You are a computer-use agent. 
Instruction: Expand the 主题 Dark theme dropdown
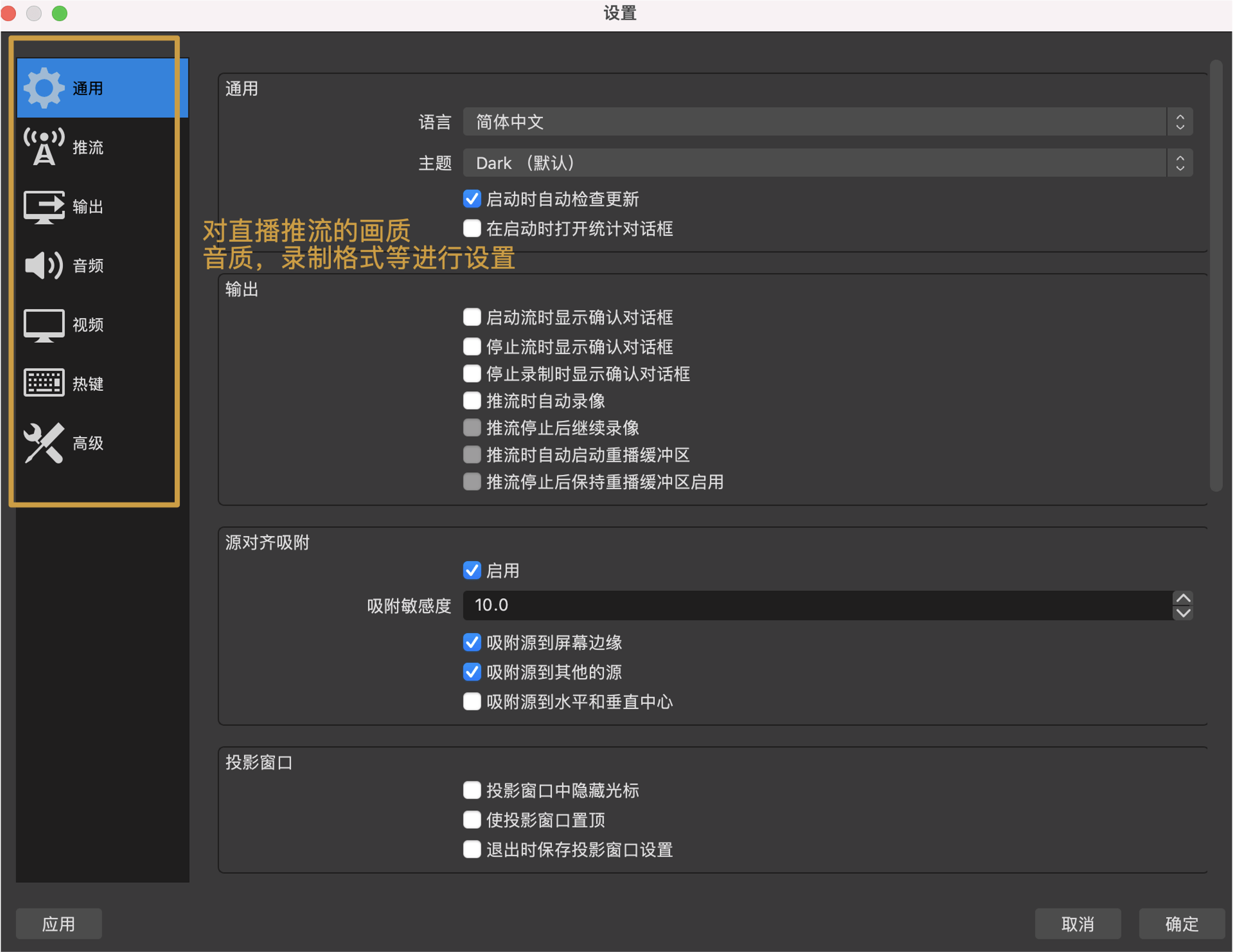(827, 163)
